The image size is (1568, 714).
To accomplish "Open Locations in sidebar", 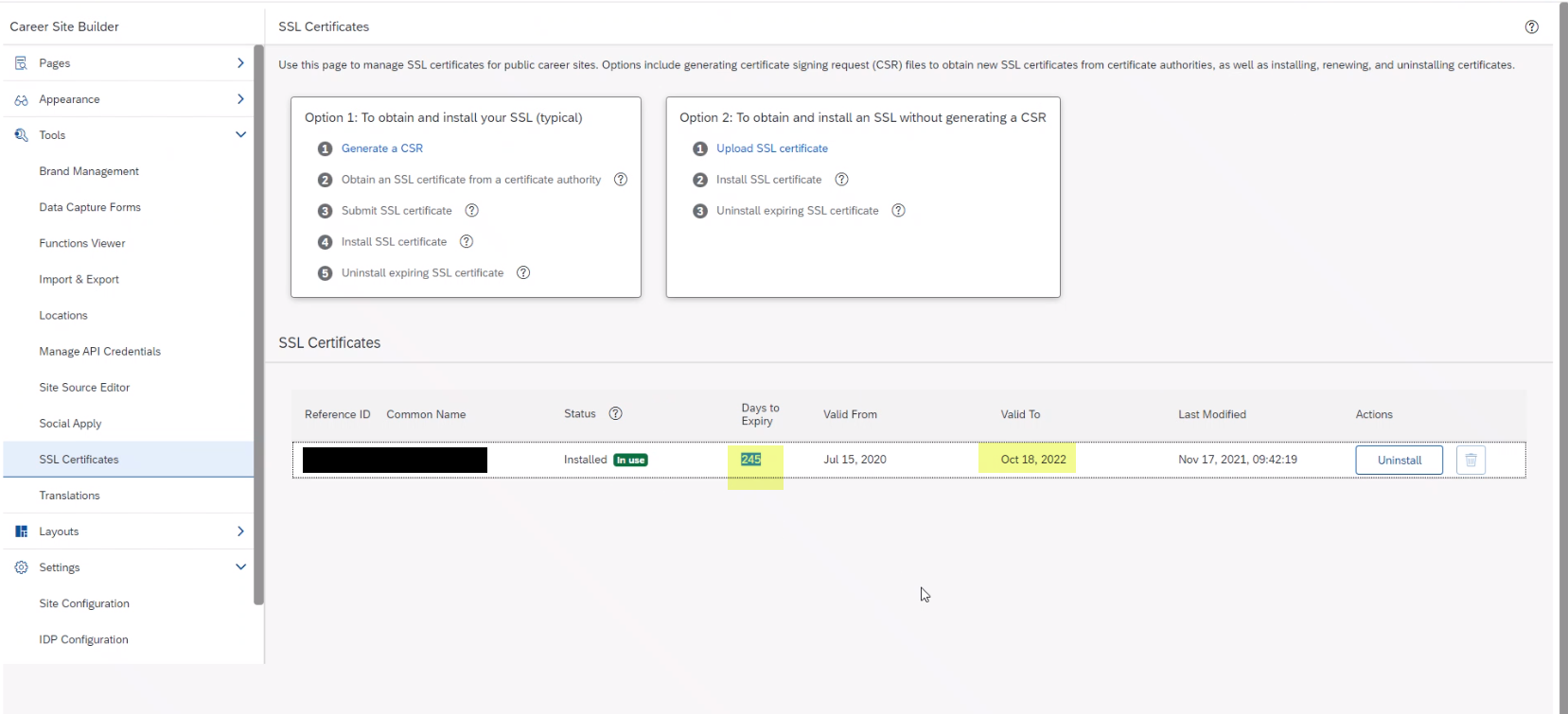I will (63, 315).
